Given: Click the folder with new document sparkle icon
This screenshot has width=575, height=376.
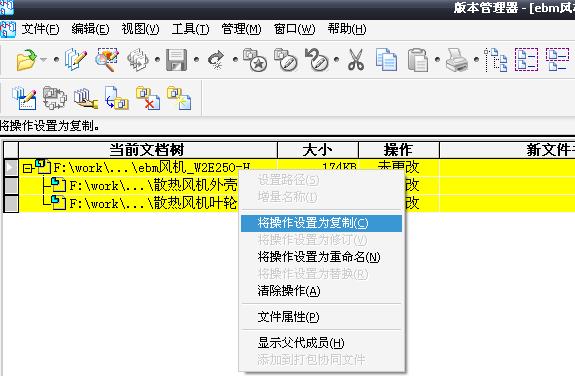Looking at the screenshot, I should point(179,98).
